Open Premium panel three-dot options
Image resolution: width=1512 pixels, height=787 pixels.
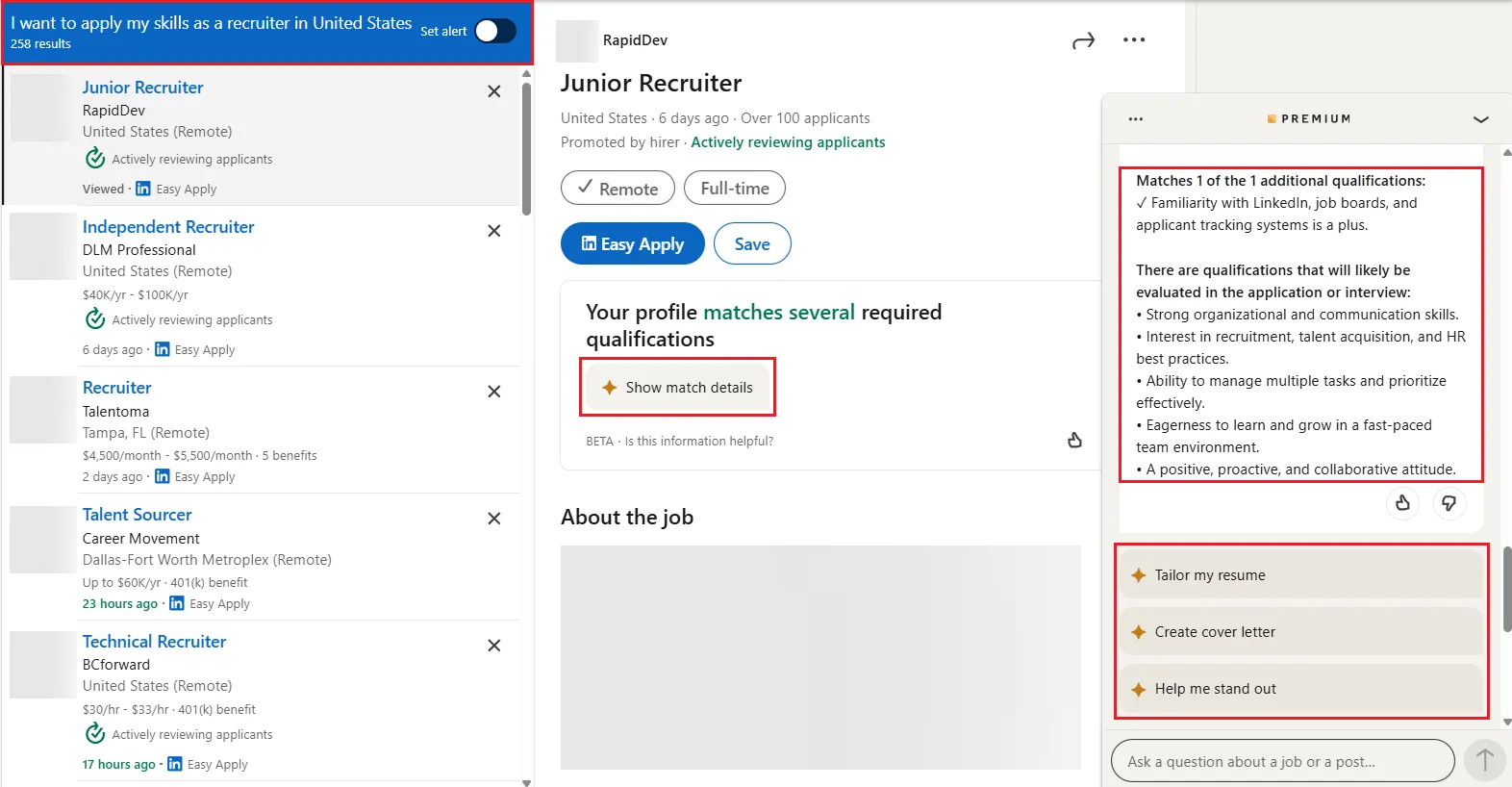pyautogui.click(x=1136, y=119)
